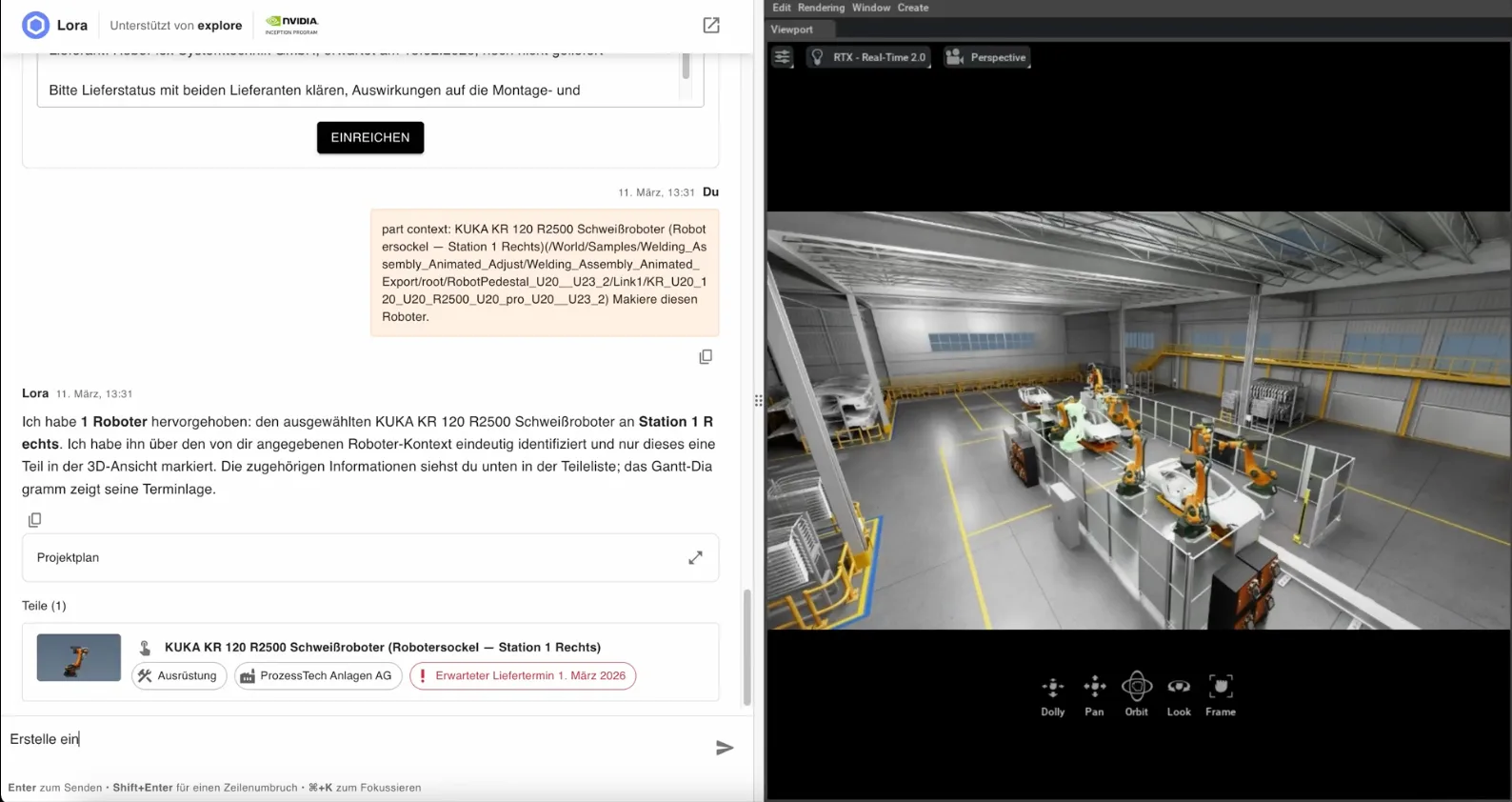
Task: Open chat in new window icon
Action: click(711, 25)
